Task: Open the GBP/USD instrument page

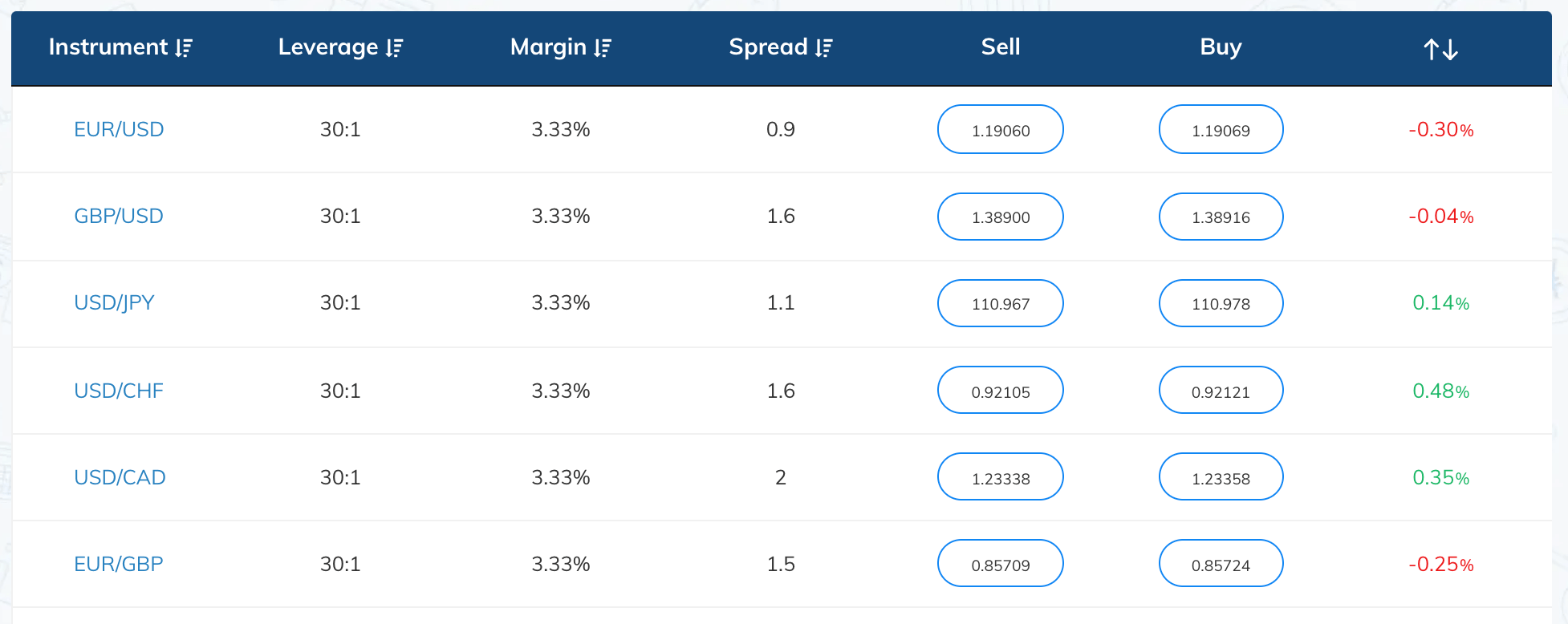Action: click(x=119, y=216)
